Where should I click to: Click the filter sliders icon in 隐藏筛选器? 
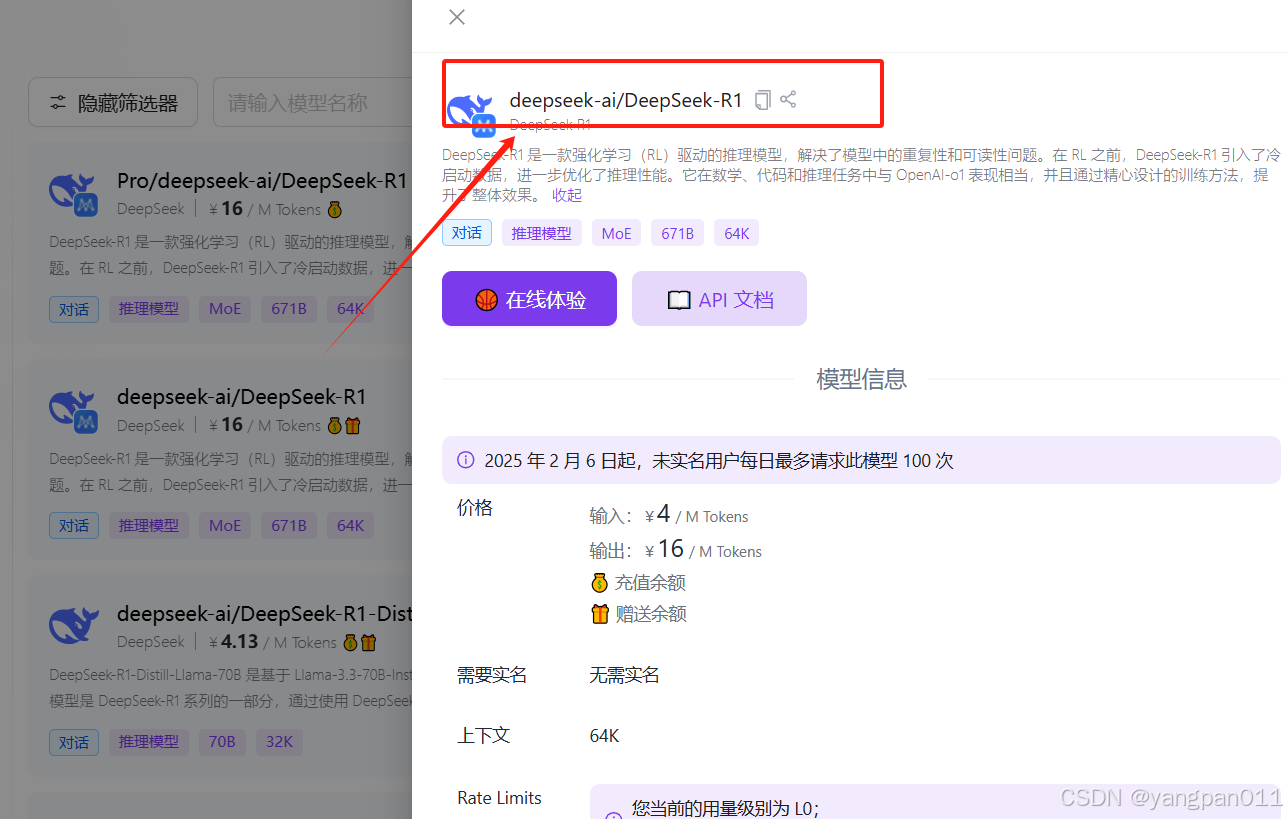(x=58, y=103)
